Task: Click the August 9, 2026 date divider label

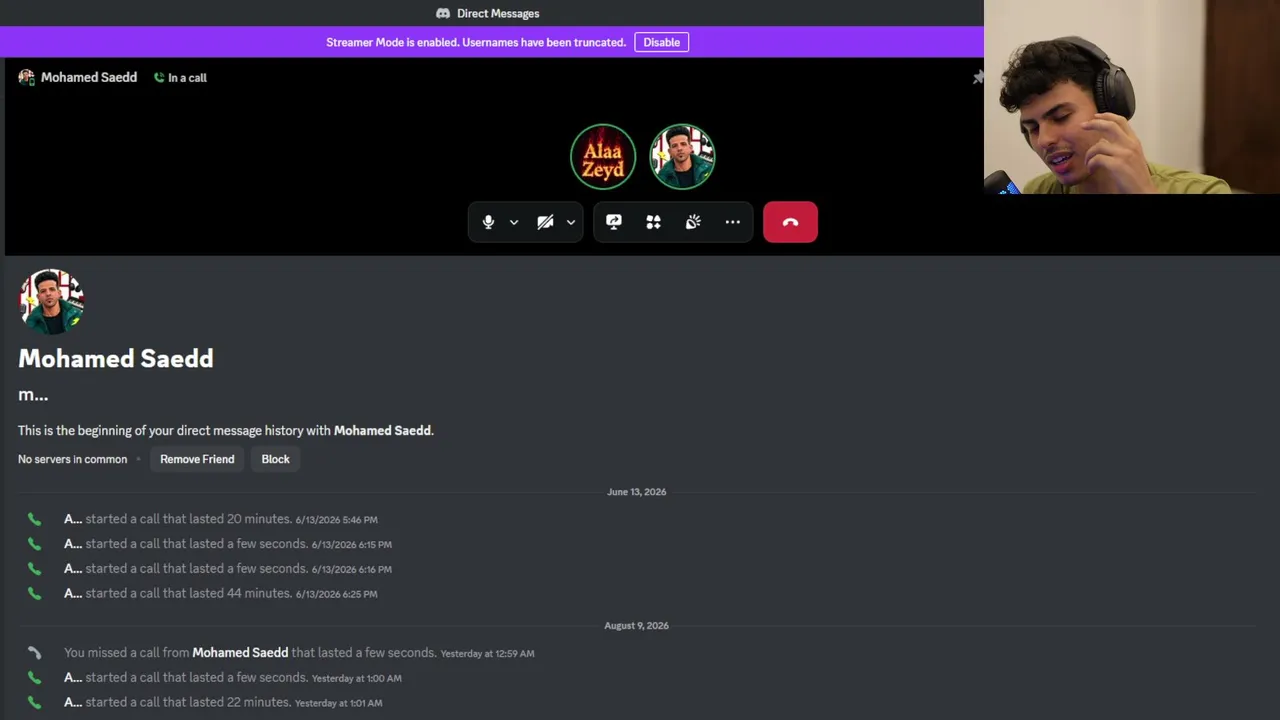Action: pyautogui.click(x=637, y=626)
